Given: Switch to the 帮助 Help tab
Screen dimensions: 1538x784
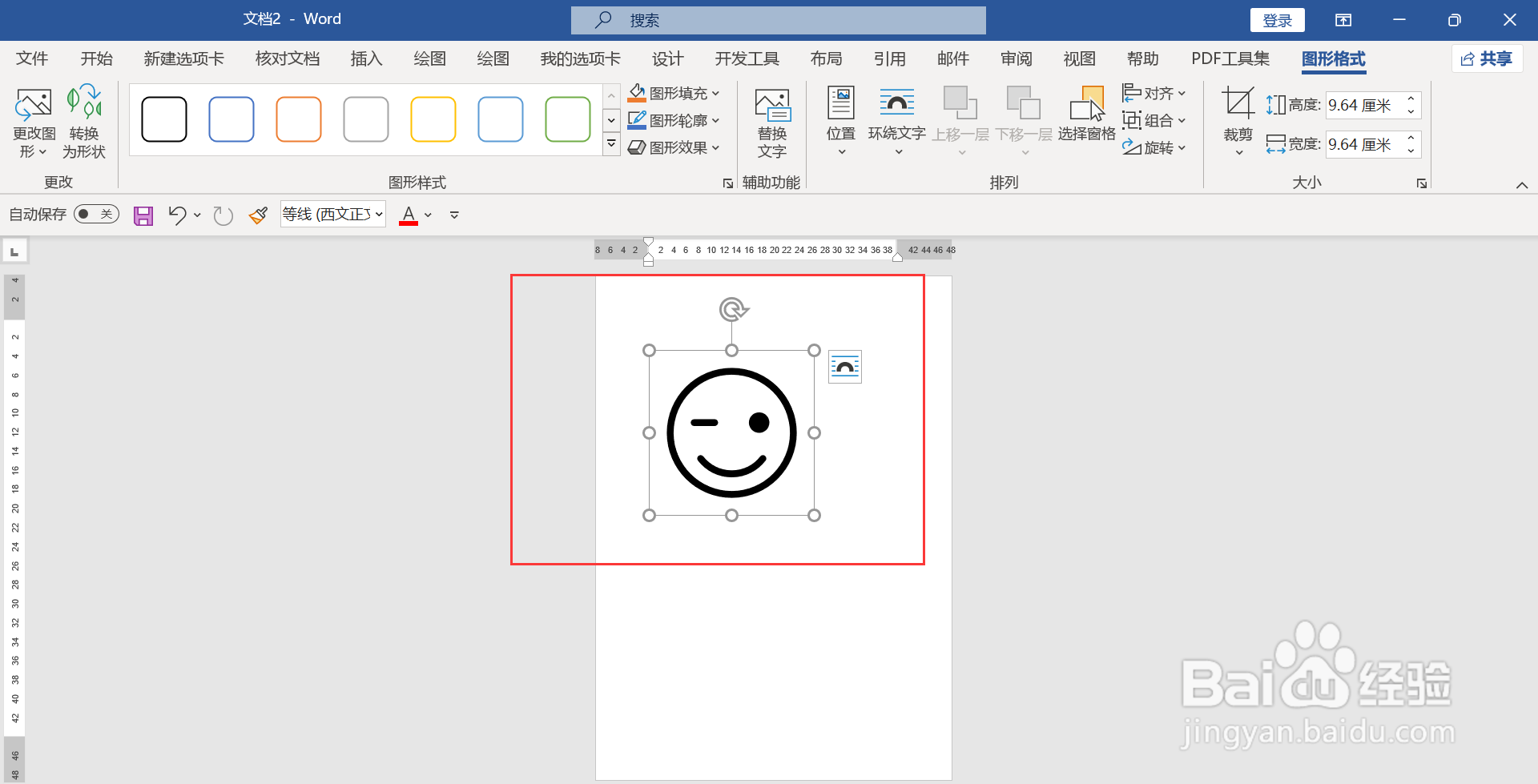Looking at the screenshot, I should 1143,58.
